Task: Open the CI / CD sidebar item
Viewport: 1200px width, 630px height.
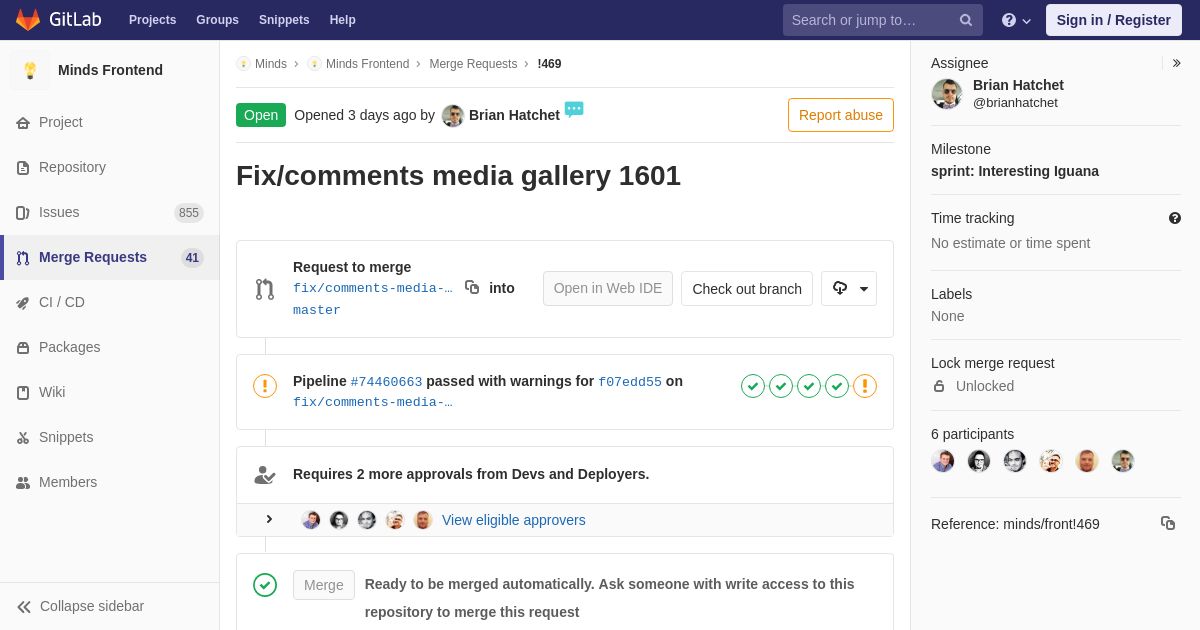Action: [x=62, y=302]
